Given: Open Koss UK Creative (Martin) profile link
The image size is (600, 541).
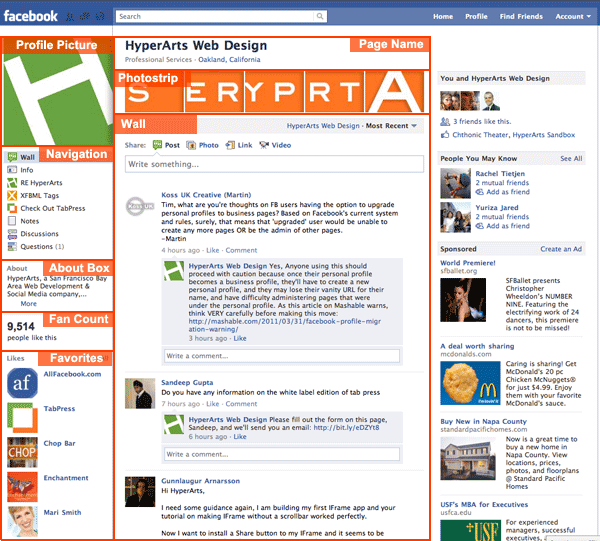Looking at the screenshot, I should (206, 195).
